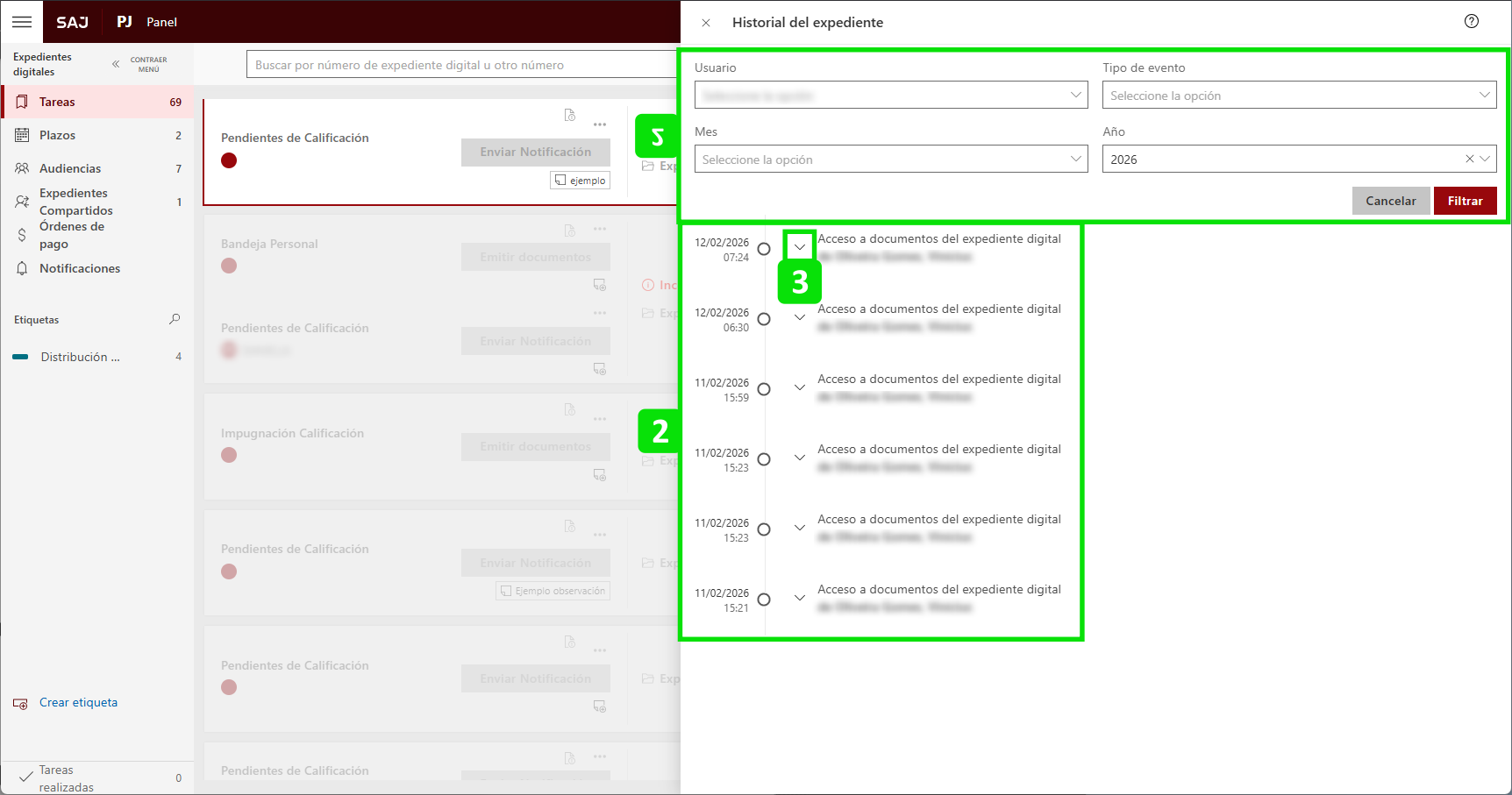Open the Tipo de evento dropdown

[x=1298, y=96]
